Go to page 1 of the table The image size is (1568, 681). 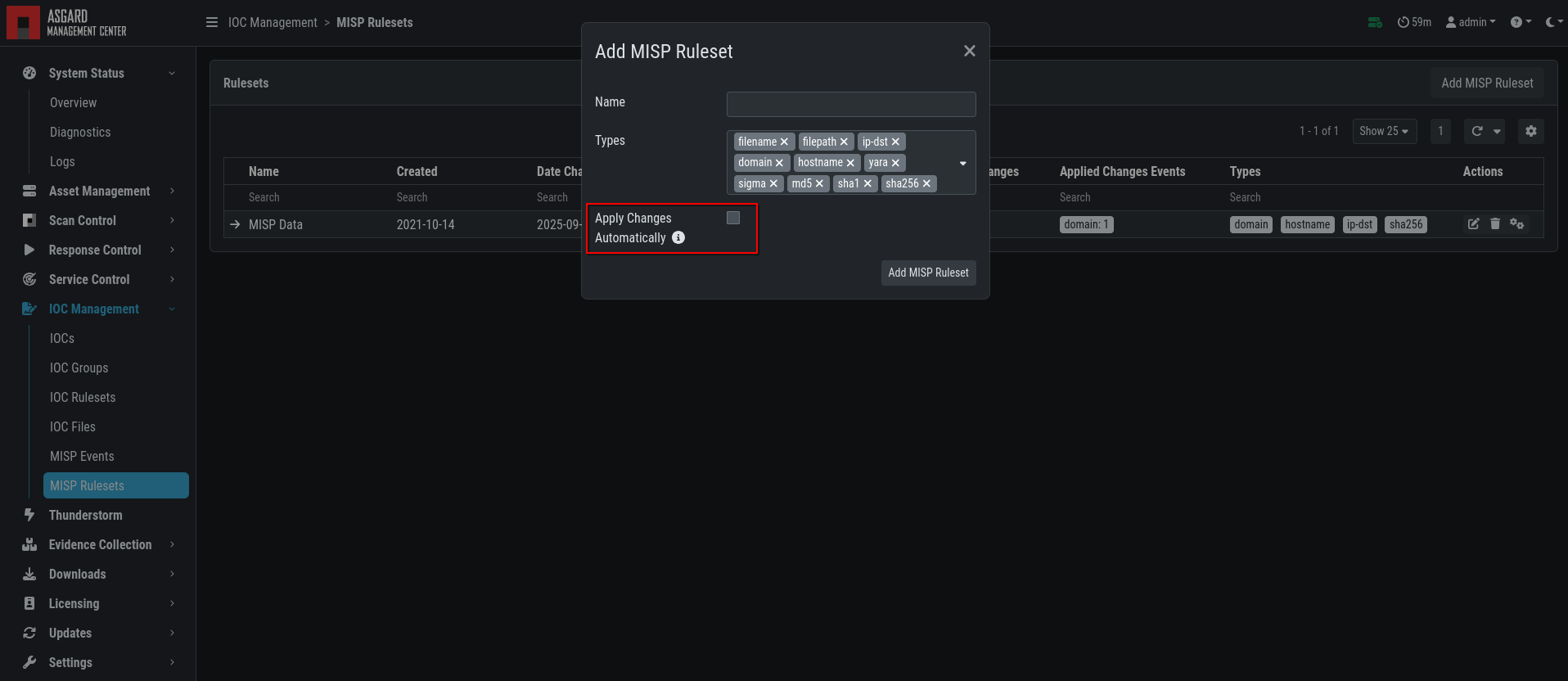(x=1440, y=131)
